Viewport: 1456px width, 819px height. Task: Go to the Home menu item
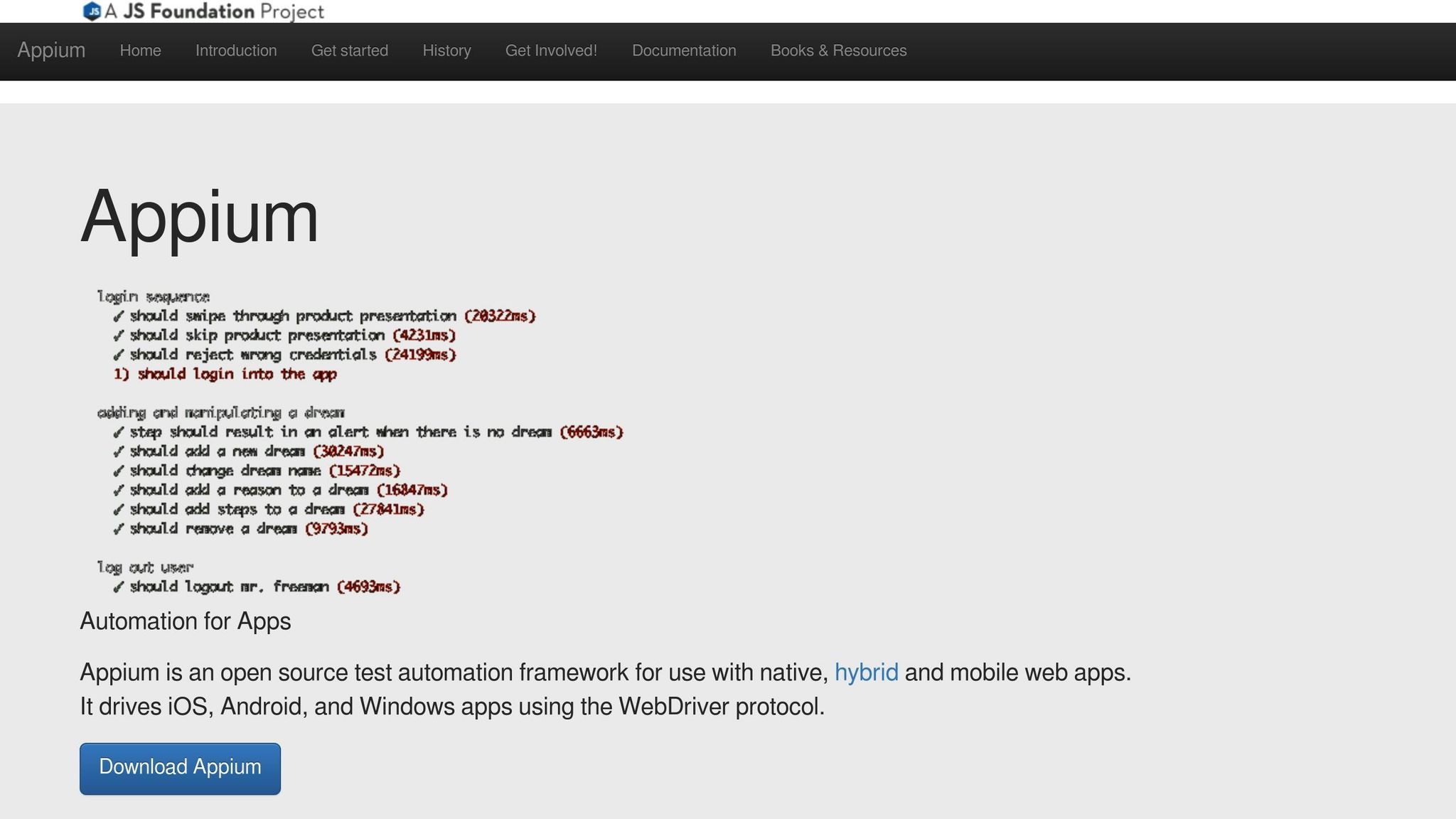tap(140, 51)
